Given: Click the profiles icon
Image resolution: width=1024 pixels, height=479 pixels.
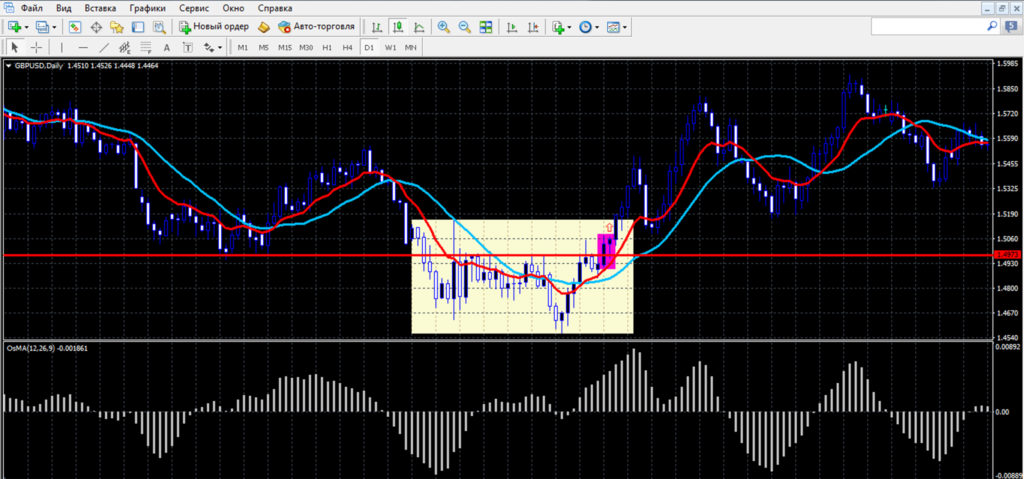Looking at the screenshot, I should coord(42,27).
